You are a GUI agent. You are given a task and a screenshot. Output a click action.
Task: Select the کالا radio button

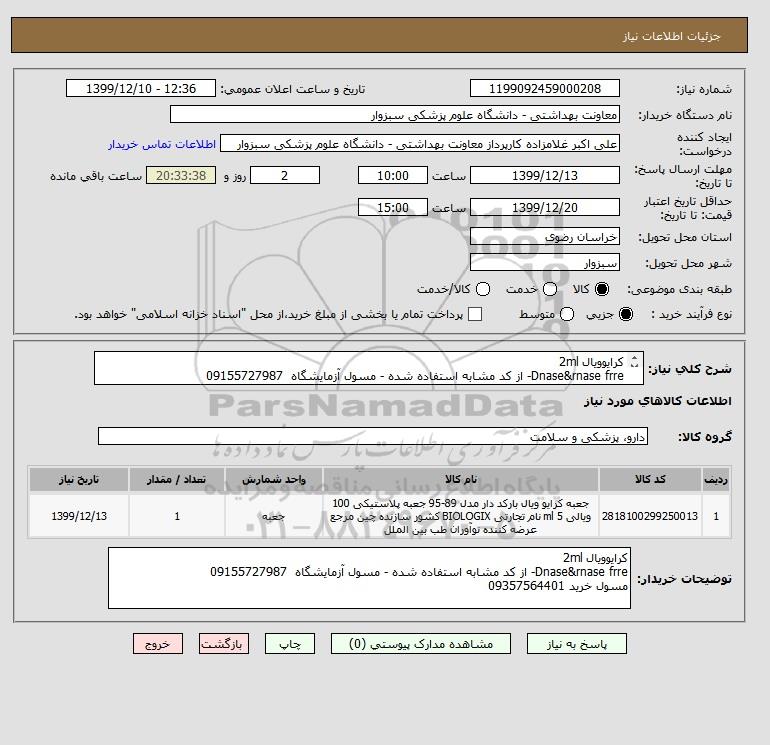pos(602,289)
